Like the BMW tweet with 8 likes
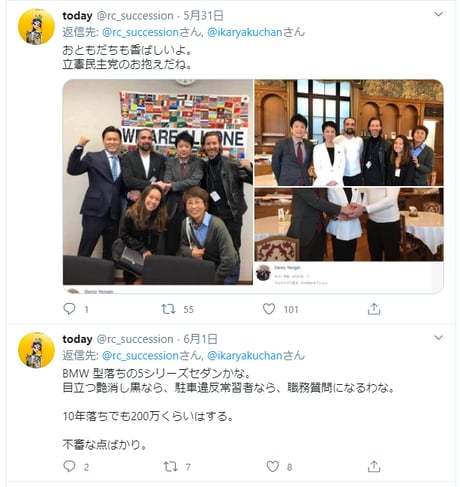This screenshot has height=487, width=460. 272,466
